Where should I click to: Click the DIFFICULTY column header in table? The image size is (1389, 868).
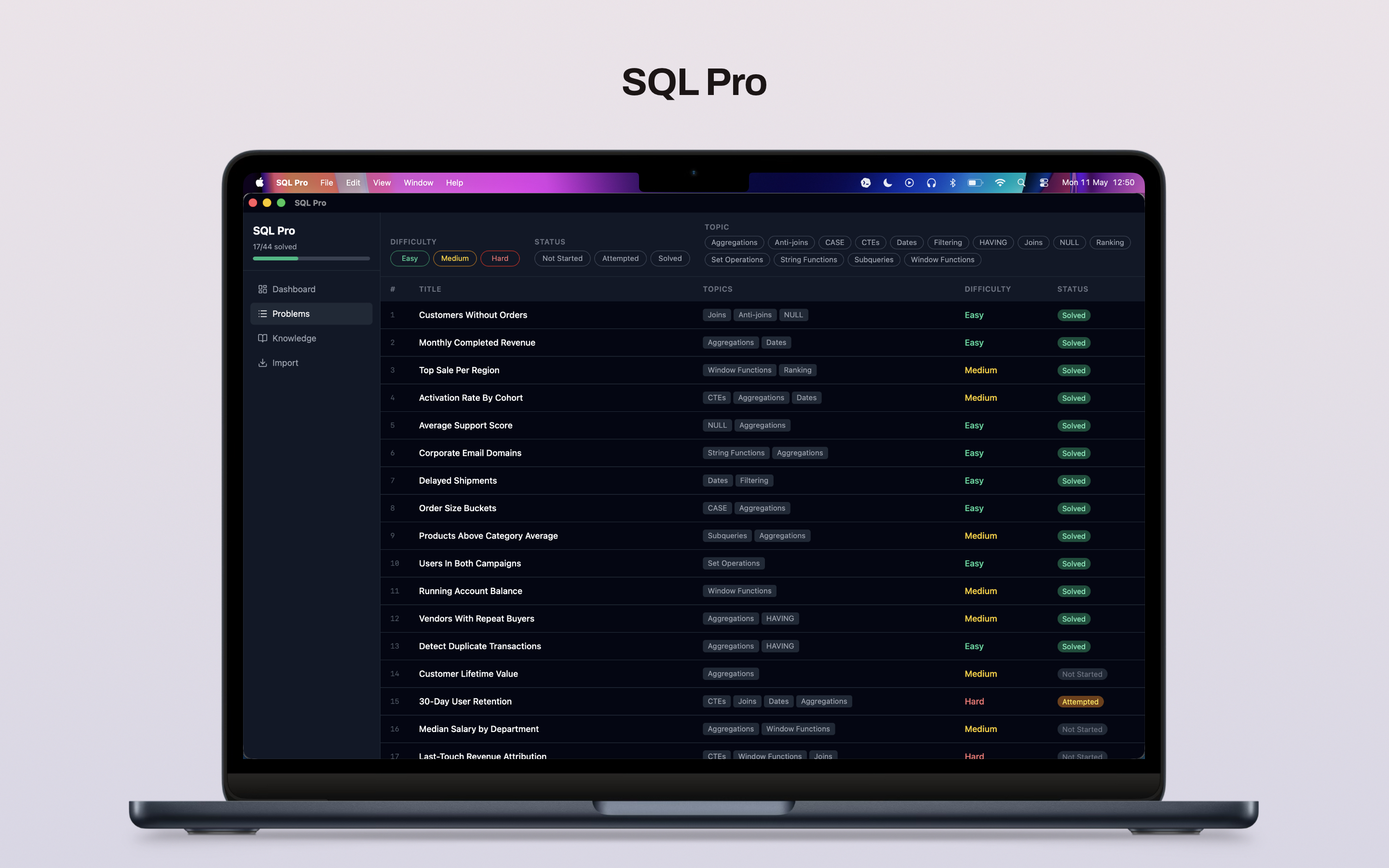[x=987, y=289]
